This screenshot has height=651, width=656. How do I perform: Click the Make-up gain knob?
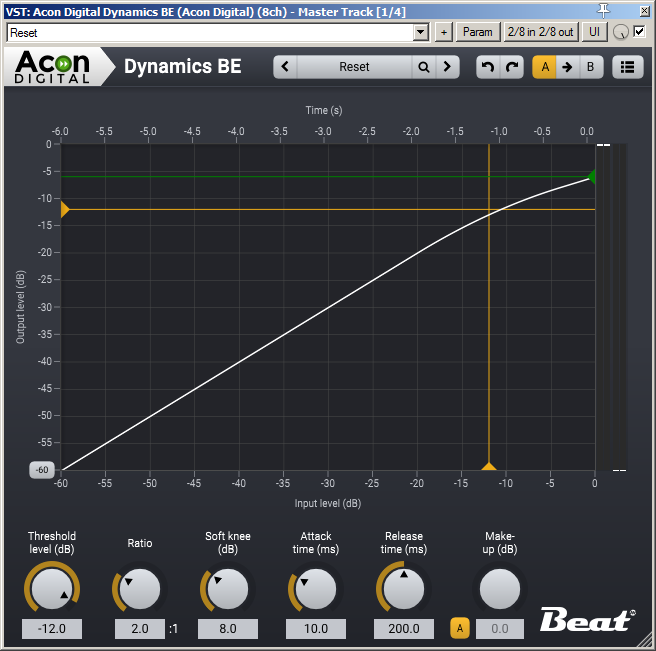(x=500, y=589)
